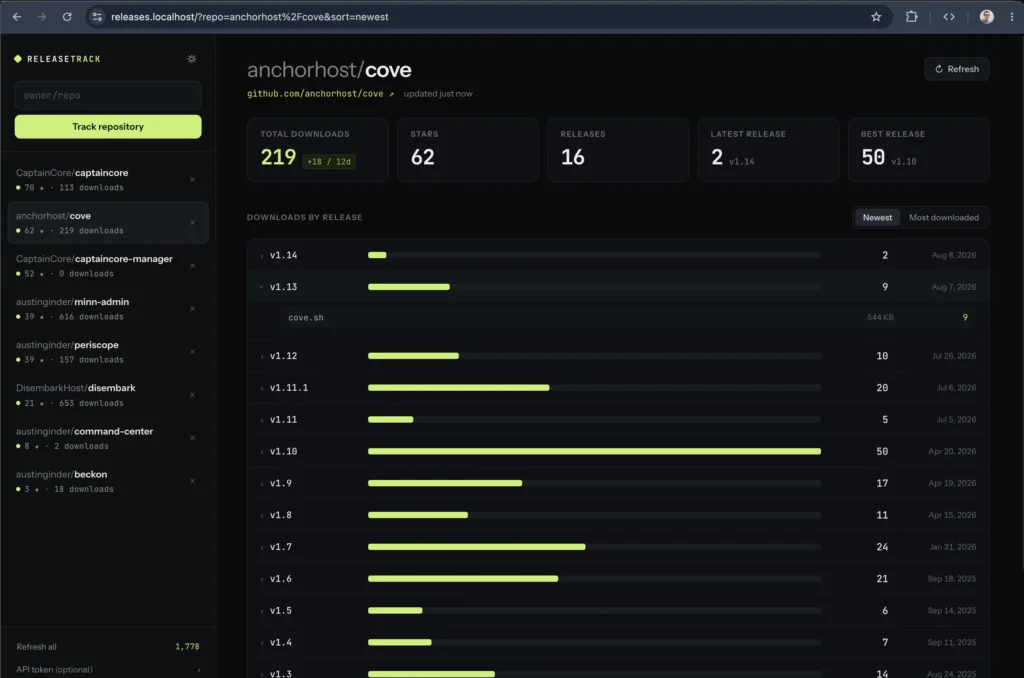
Task: Remove austinginder/beckon from tracked list
Action: click(192, 481)
